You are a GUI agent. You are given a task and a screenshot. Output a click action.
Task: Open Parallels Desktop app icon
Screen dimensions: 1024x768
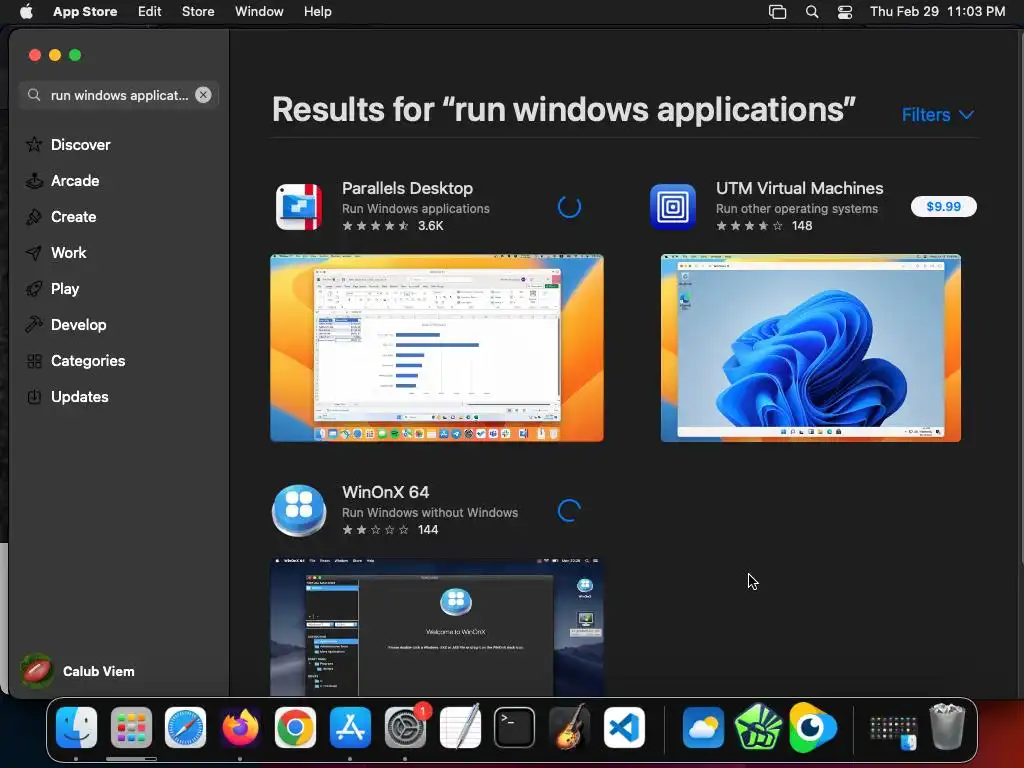click(299, 207)
